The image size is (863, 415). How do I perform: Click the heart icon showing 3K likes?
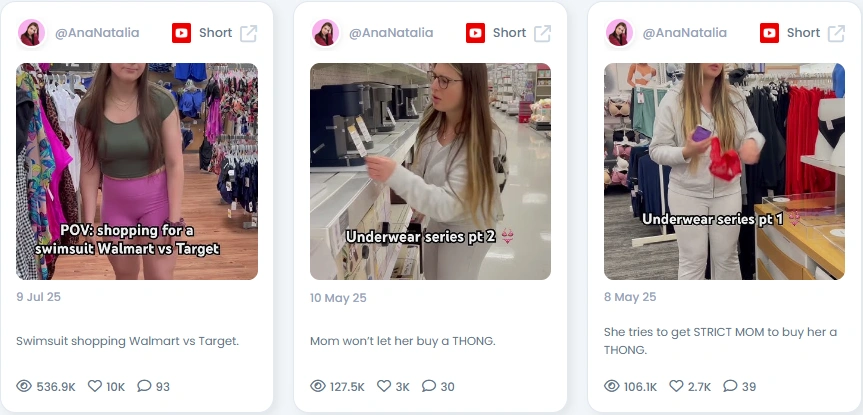tap(384, 386)
